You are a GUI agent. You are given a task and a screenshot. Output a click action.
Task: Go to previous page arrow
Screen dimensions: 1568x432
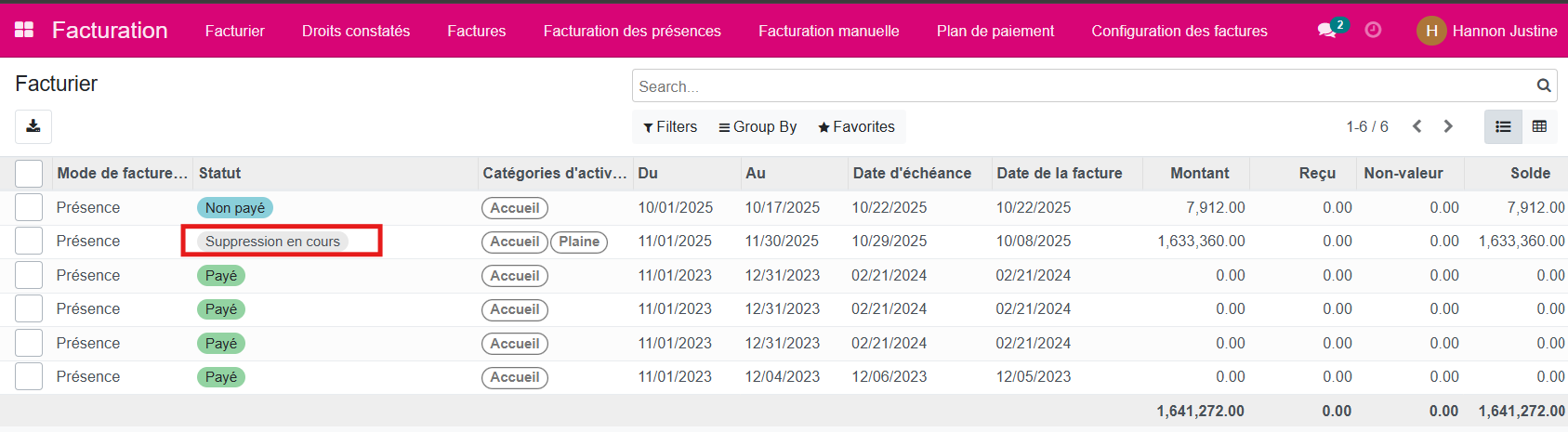click(x=1416, y=126)
